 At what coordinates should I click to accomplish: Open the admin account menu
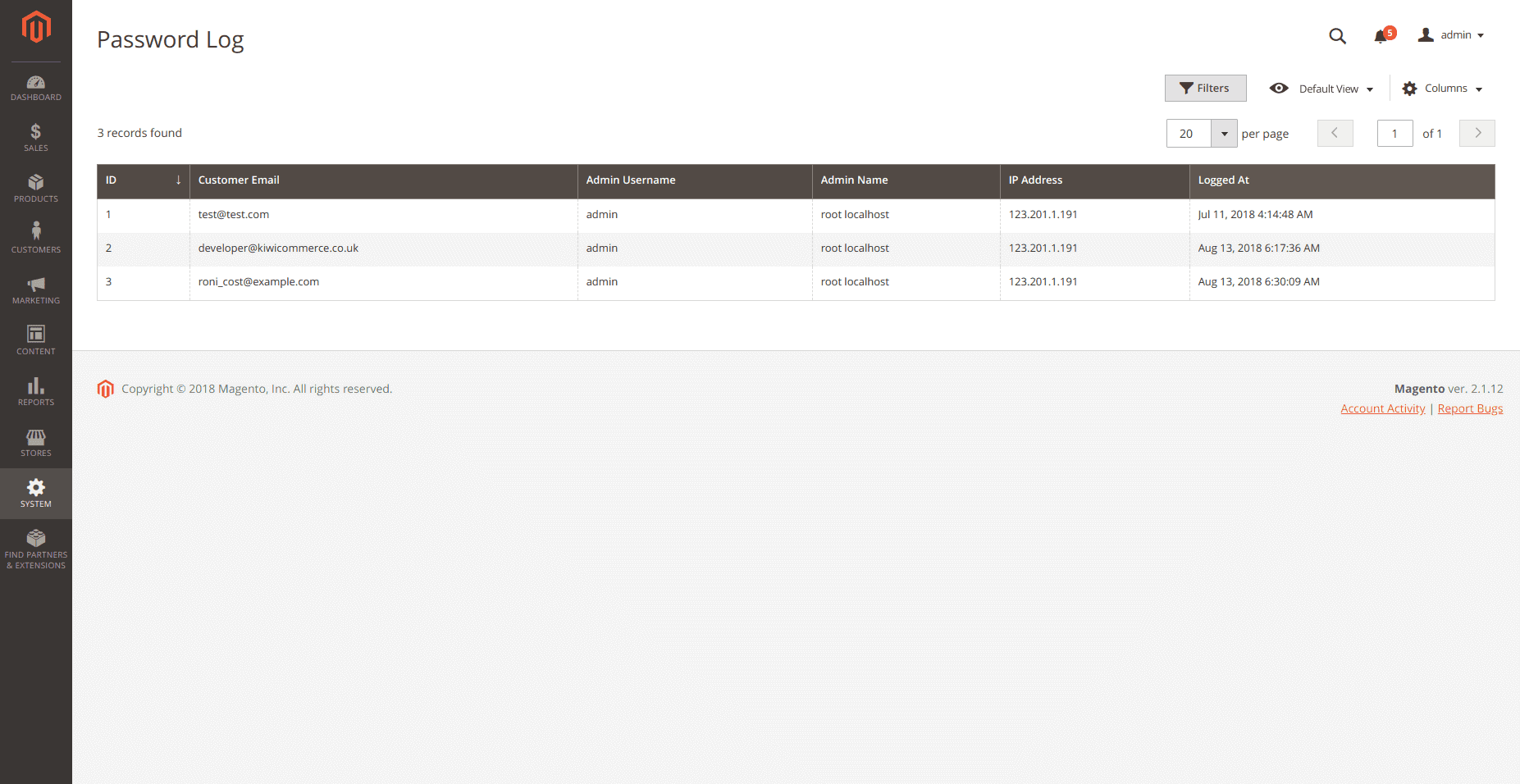pos(1452,35)
